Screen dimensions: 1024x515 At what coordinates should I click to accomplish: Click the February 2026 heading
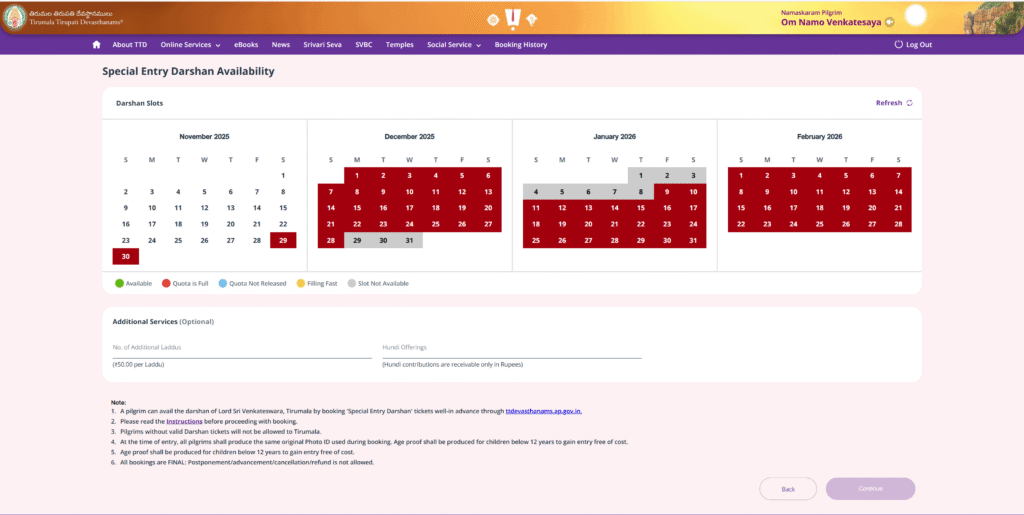820,137
